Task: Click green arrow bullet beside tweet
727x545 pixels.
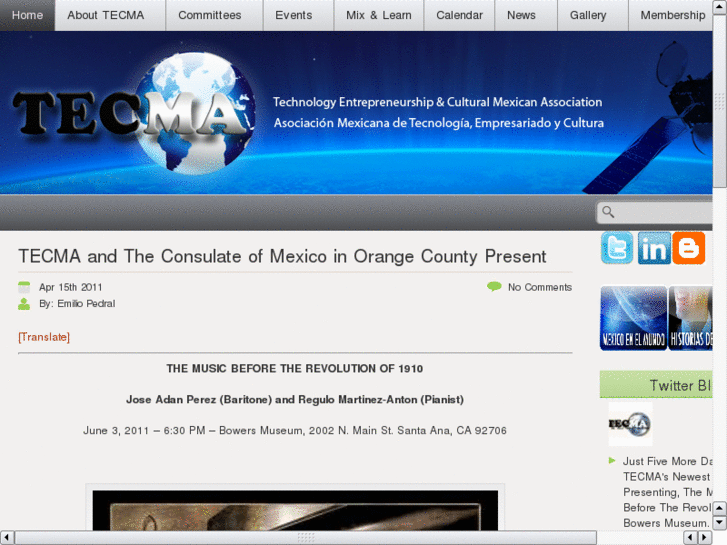Action: point(612,461)
